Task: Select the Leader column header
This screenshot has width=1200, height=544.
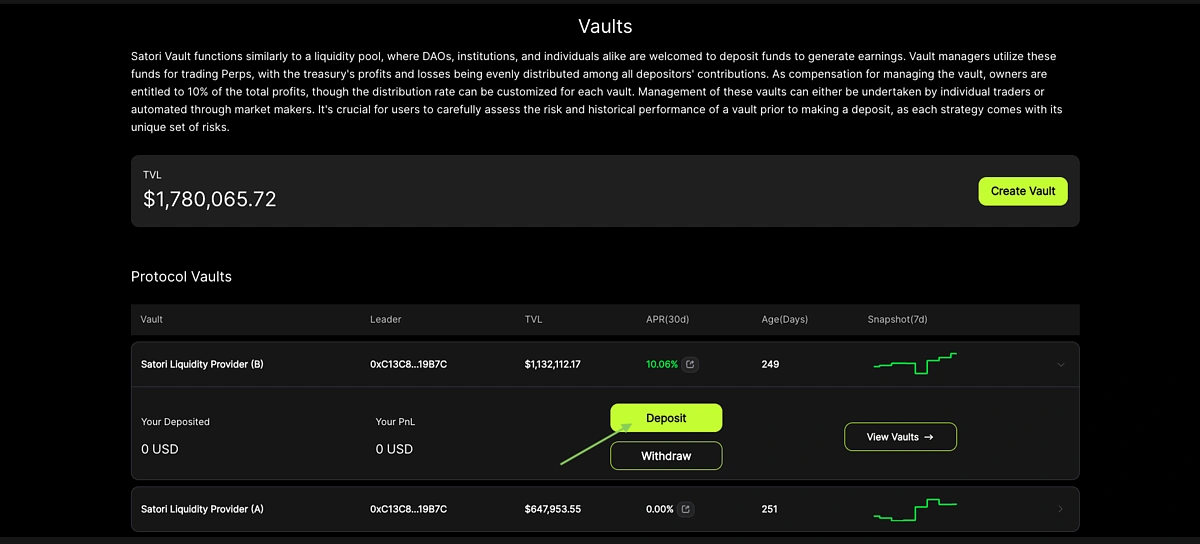Action: pyautogui.click(x=386, y=319)
